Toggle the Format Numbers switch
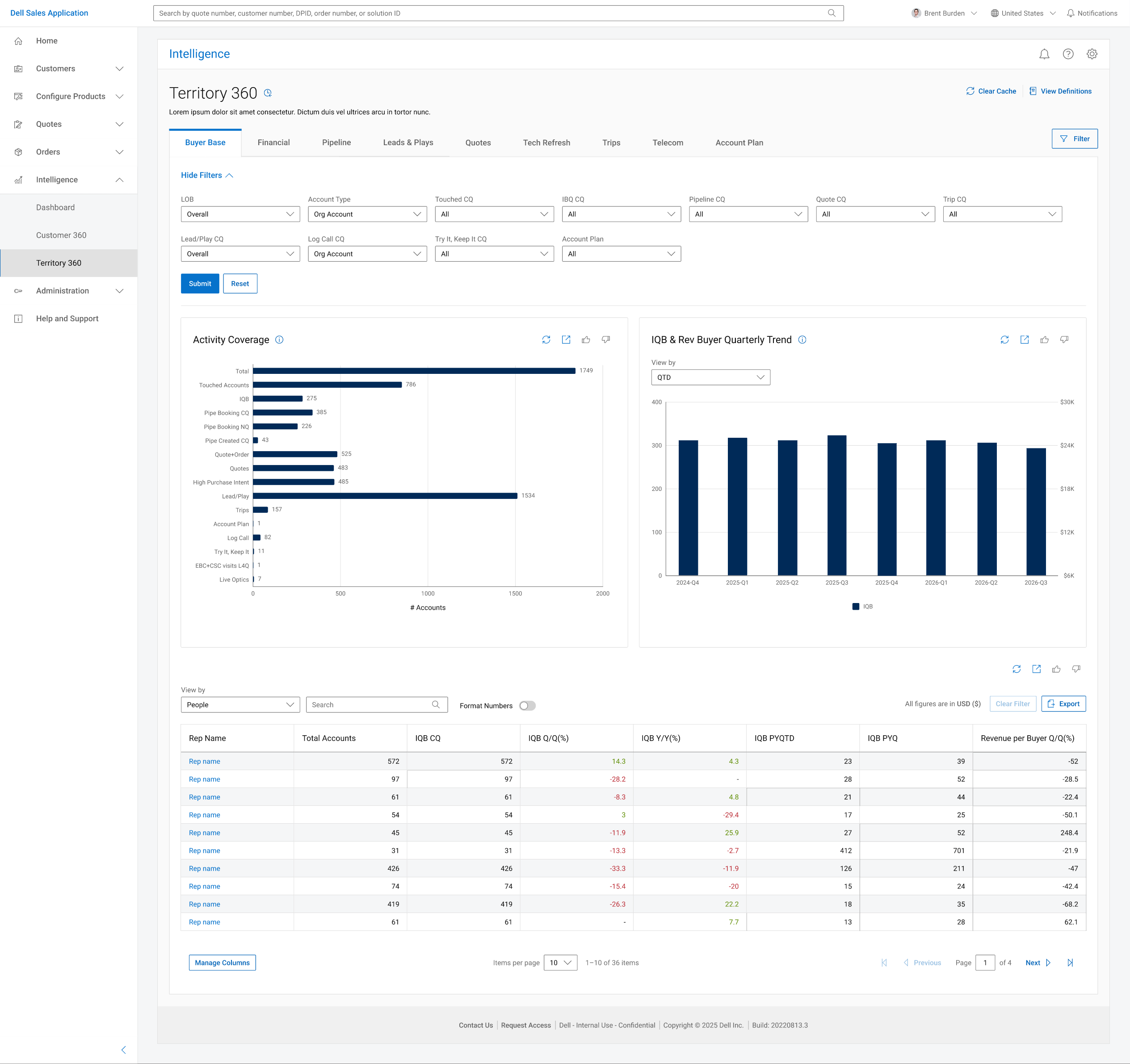The image size is (1130, 1064). click(527, 705)
